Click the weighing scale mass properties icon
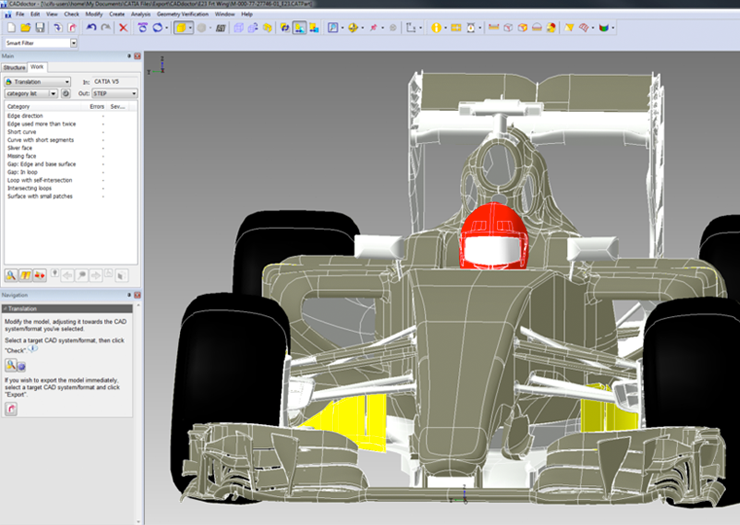The height and width of the screenshot is (525, 740). 471,28
